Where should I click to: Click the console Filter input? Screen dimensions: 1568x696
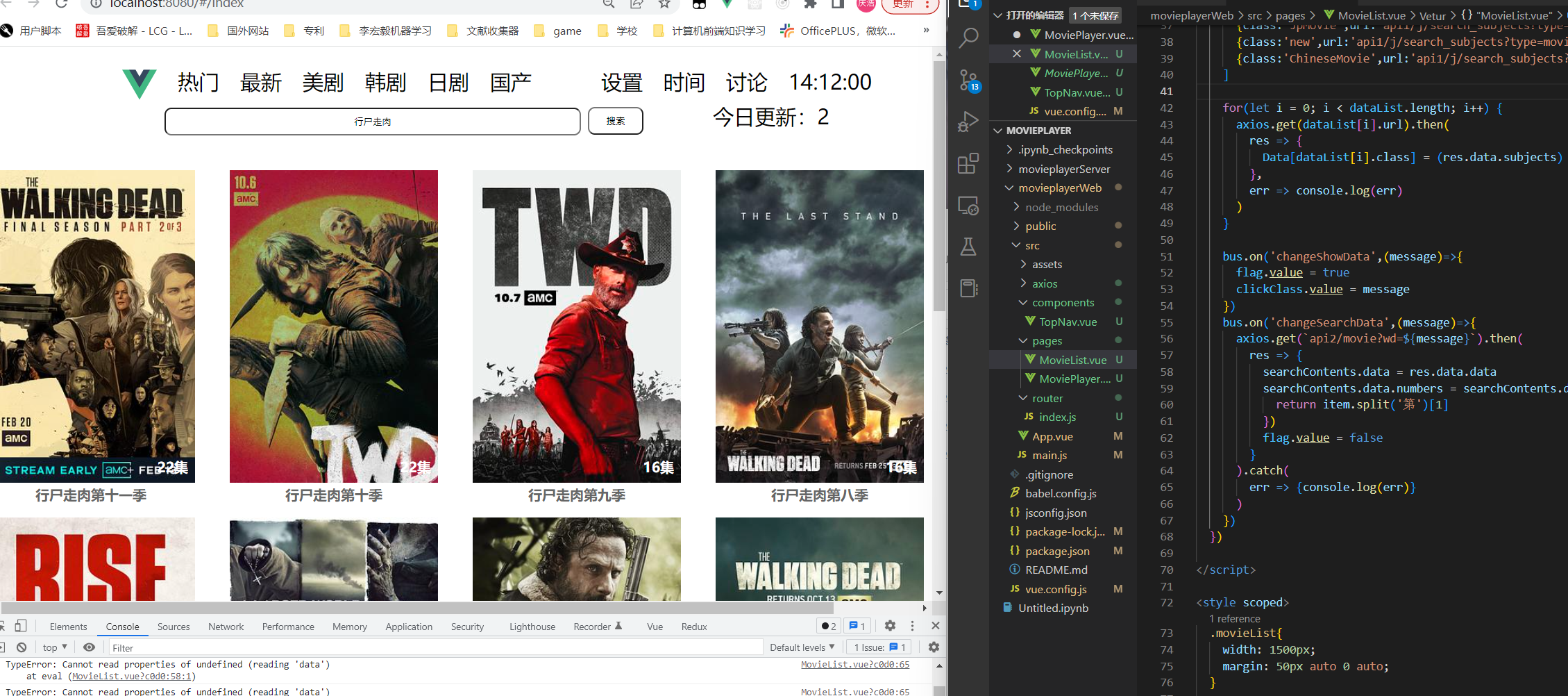(435, 647)
